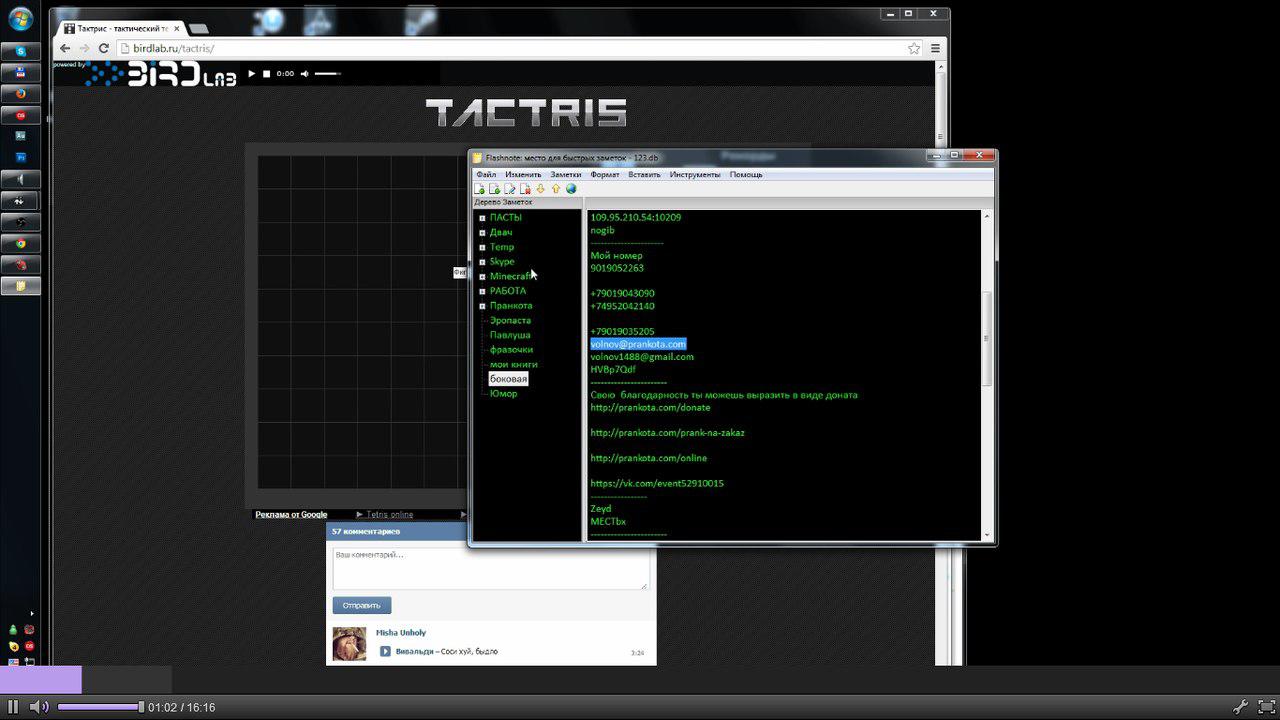Open the Tetris online ad link
The height and width of the screenshot is (720, 1280).
[x=390, y=515]
